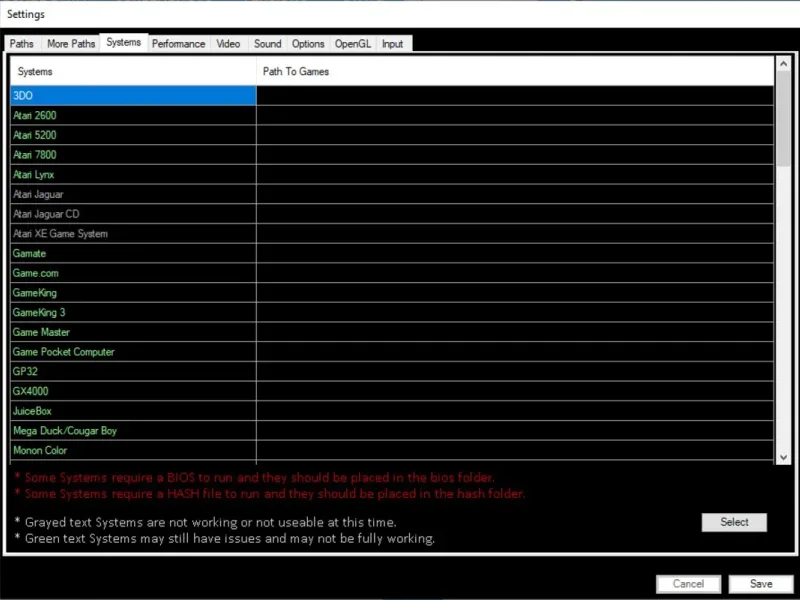Choose Atari 7800 system
This screenshot has height=600, width=800.
(x=133, y=155)
